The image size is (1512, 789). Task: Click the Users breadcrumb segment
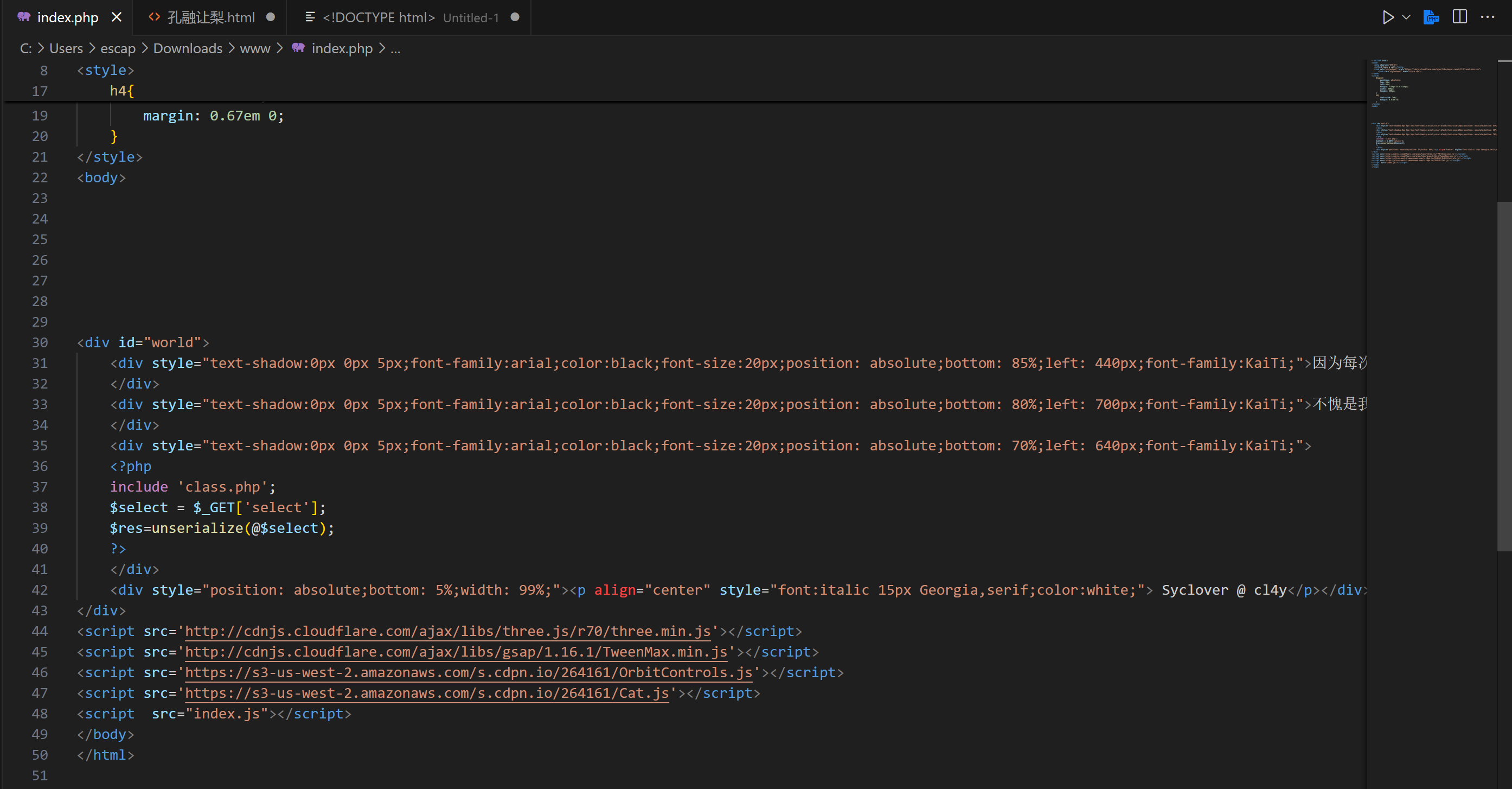tap(66, 48)
